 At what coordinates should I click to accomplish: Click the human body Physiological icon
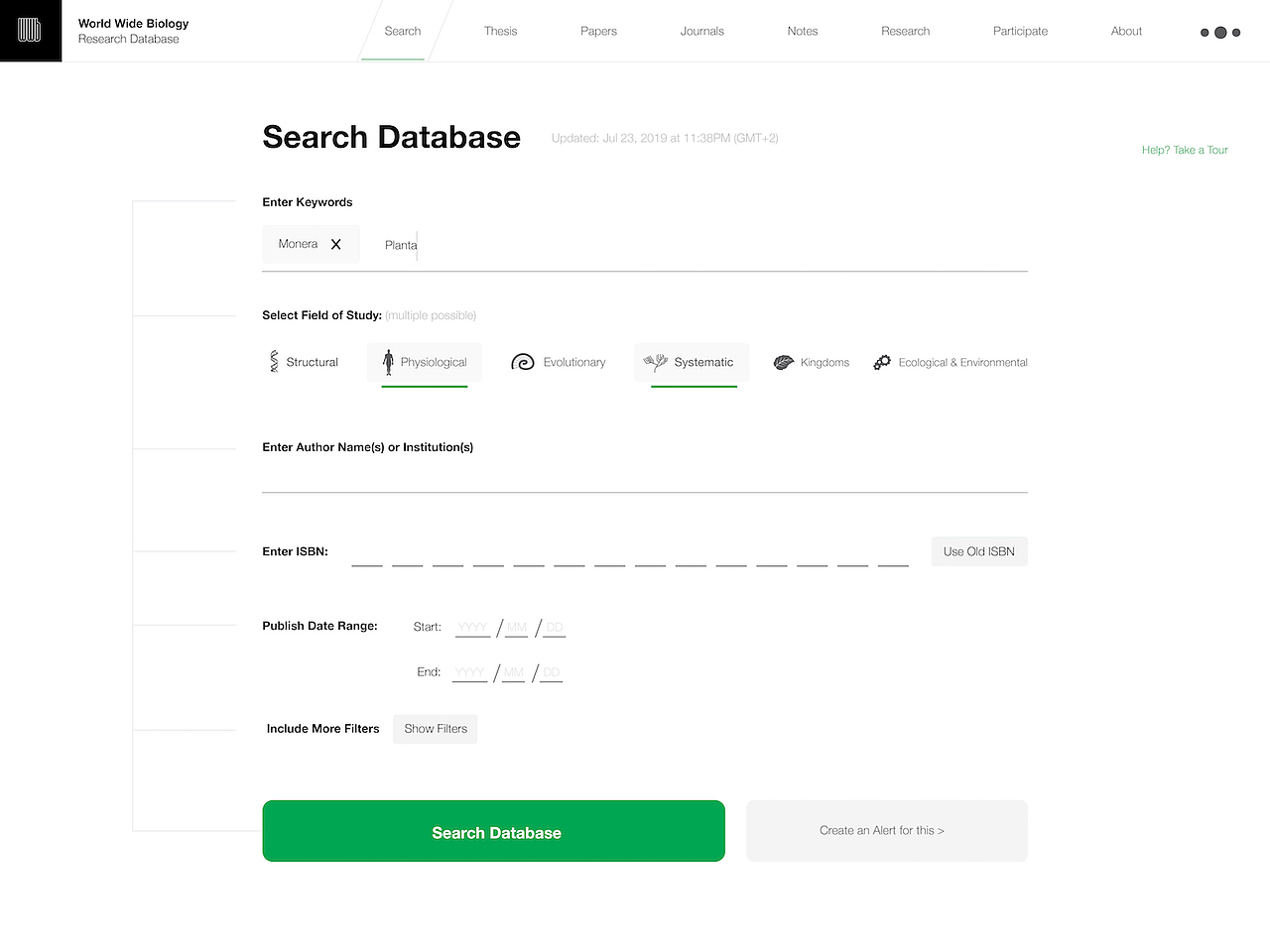[388, 362]
